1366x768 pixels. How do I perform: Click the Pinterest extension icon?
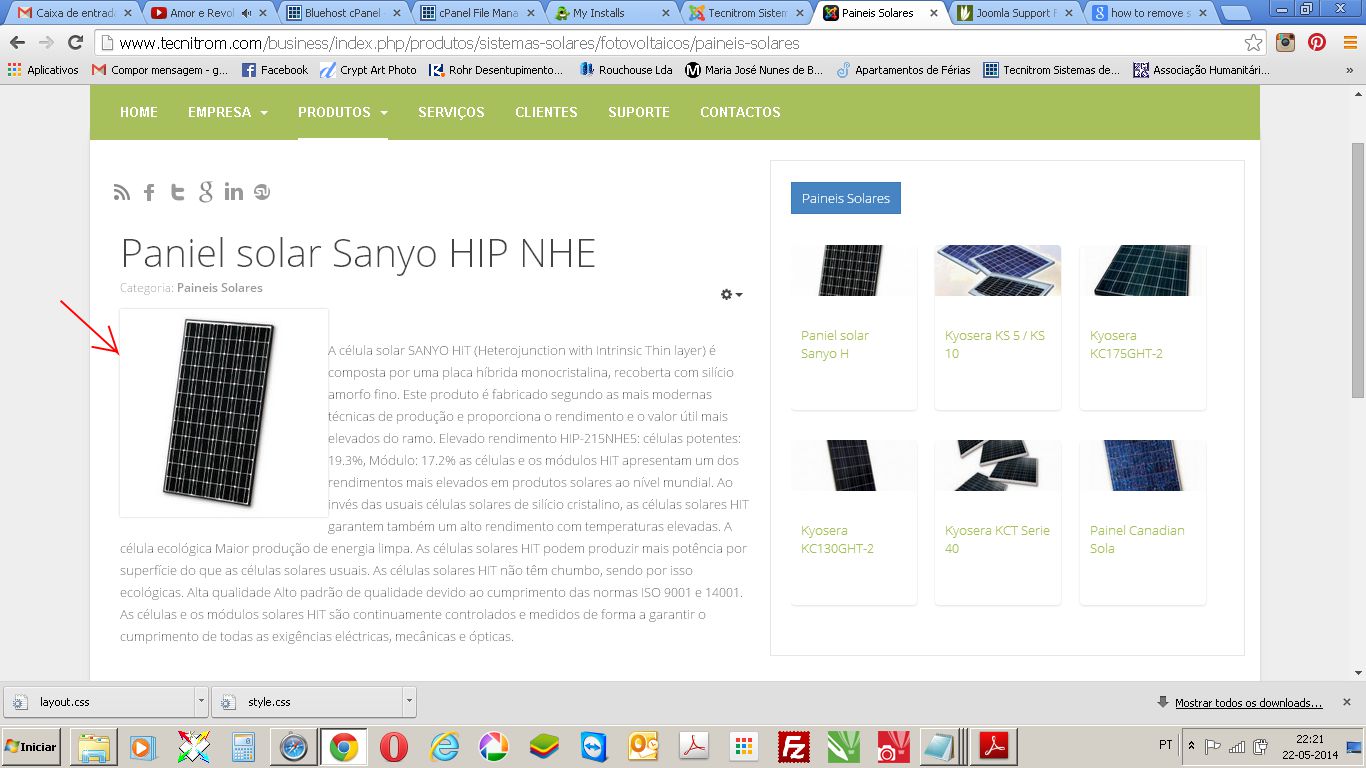(1317, 43)
